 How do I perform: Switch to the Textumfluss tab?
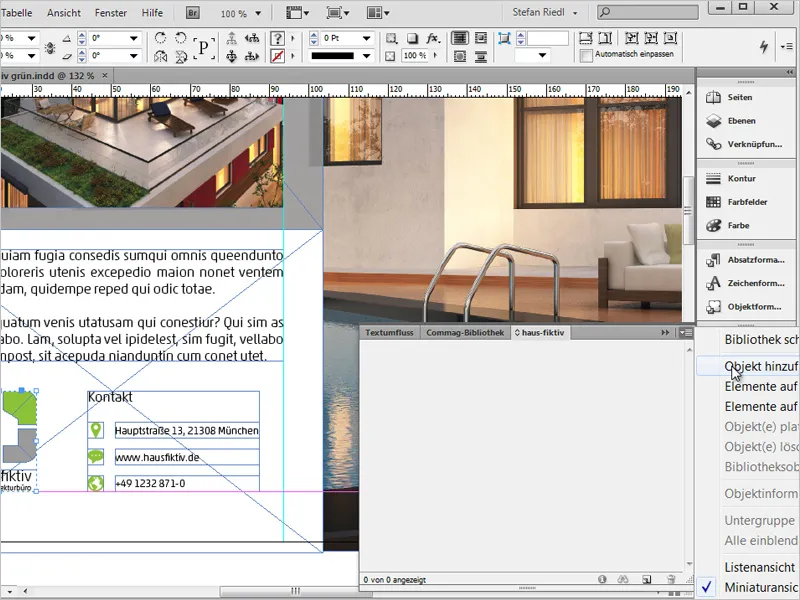click(x=389, y=333)
